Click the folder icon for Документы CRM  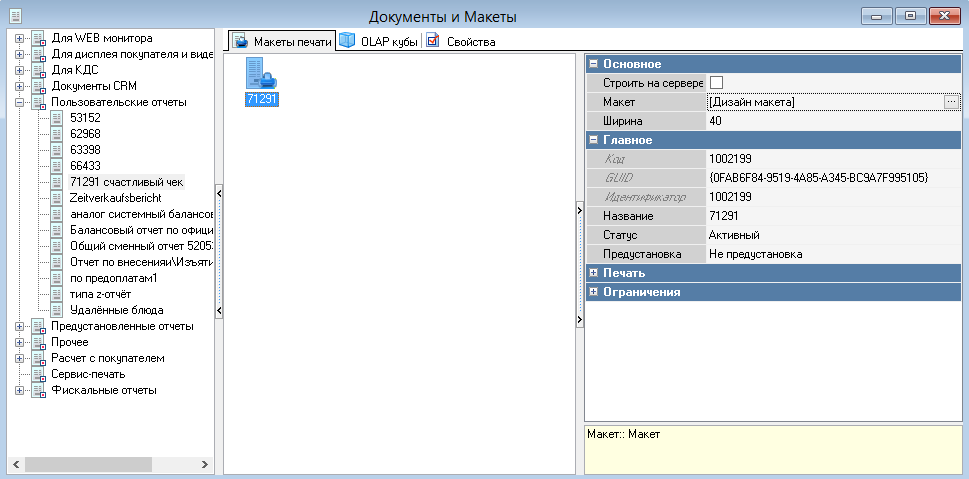(x=38, y=86)
